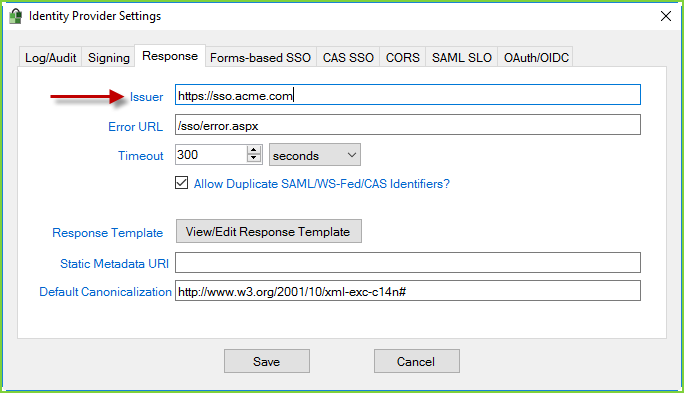Click the empty Static Metadata URI field
Screen dimensions: 684x393
[x=408, y=263]
